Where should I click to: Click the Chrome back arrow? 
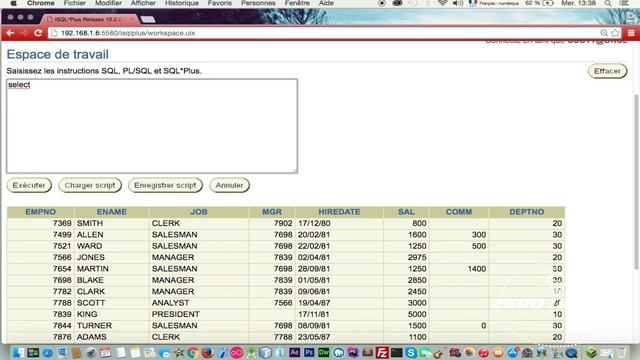click(x=10, y=33)
